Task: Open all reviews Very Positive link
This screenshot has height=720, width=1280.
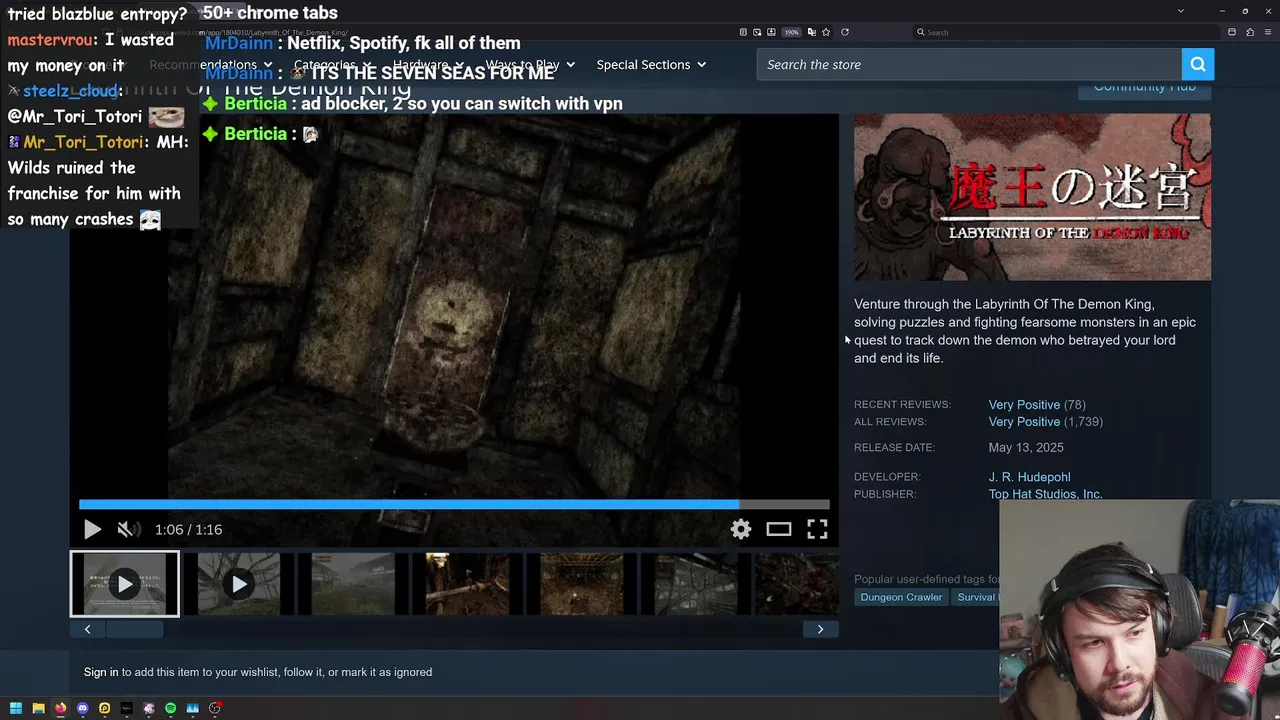Action: coord(1024,422)
